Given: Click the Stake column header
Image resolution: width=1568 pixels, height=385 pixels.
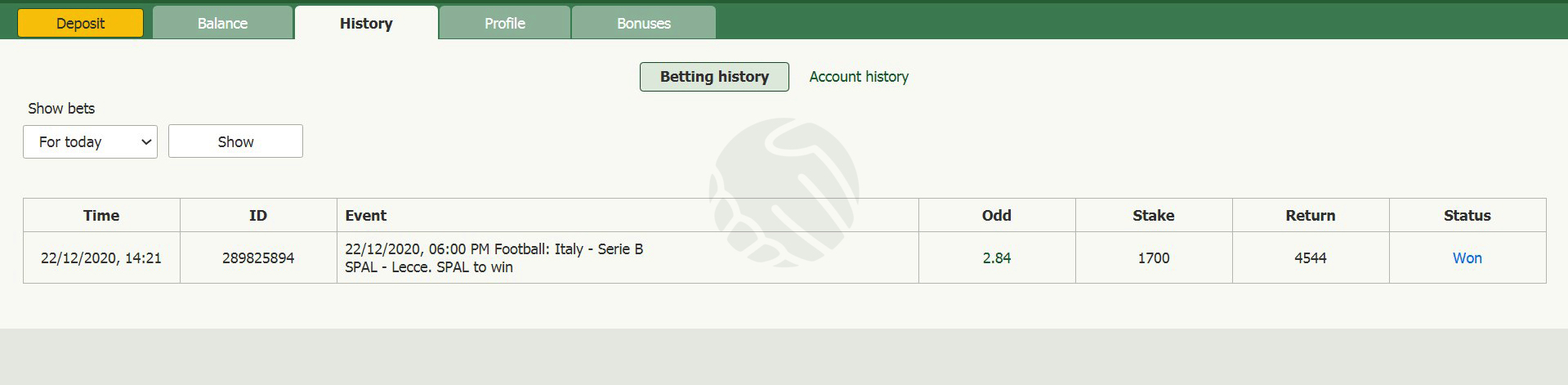Looking at the screenshot, I should (1154, 215).
